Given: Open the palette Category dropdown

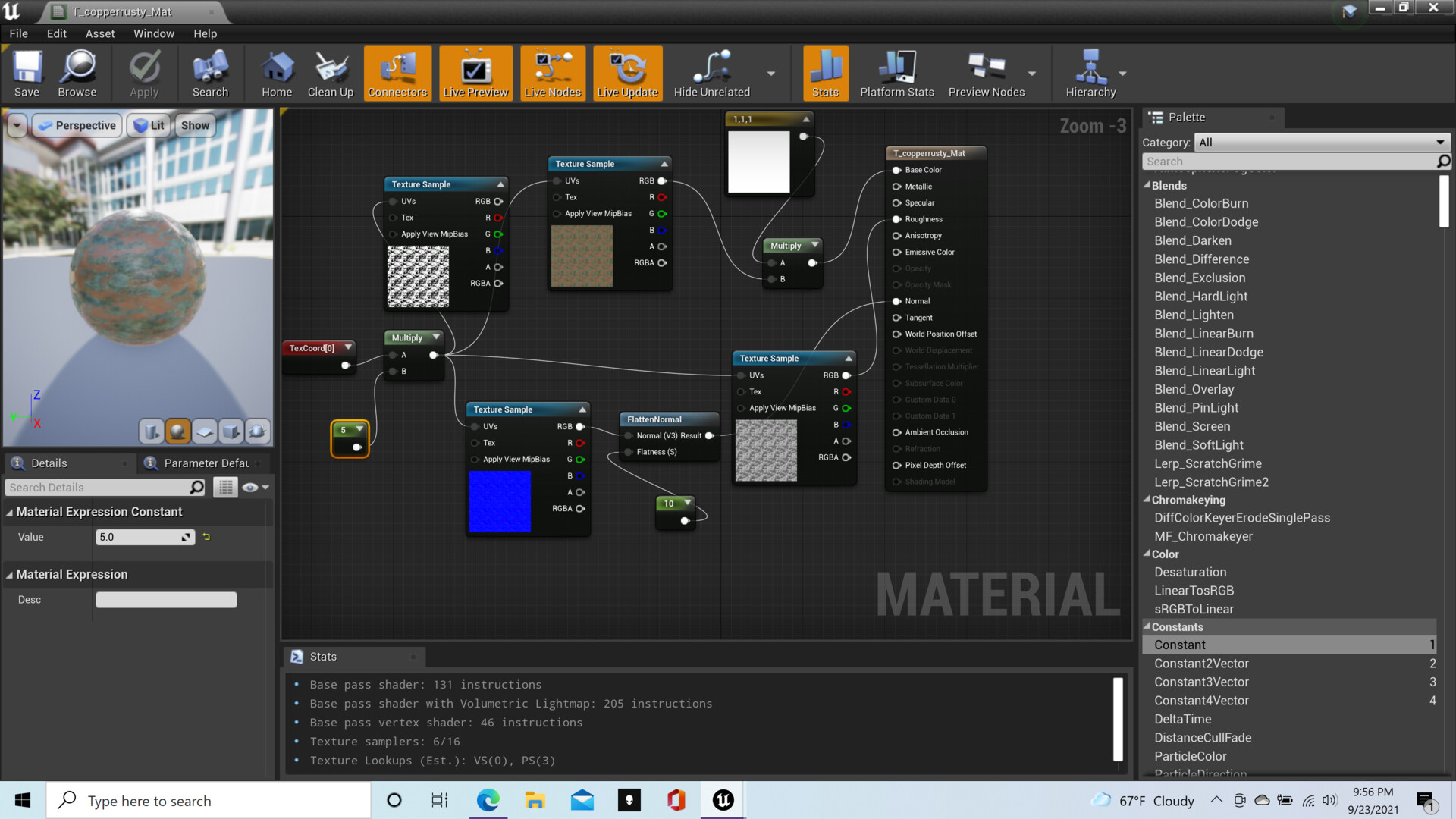Looking at the screenshot, I should 1321,143.
